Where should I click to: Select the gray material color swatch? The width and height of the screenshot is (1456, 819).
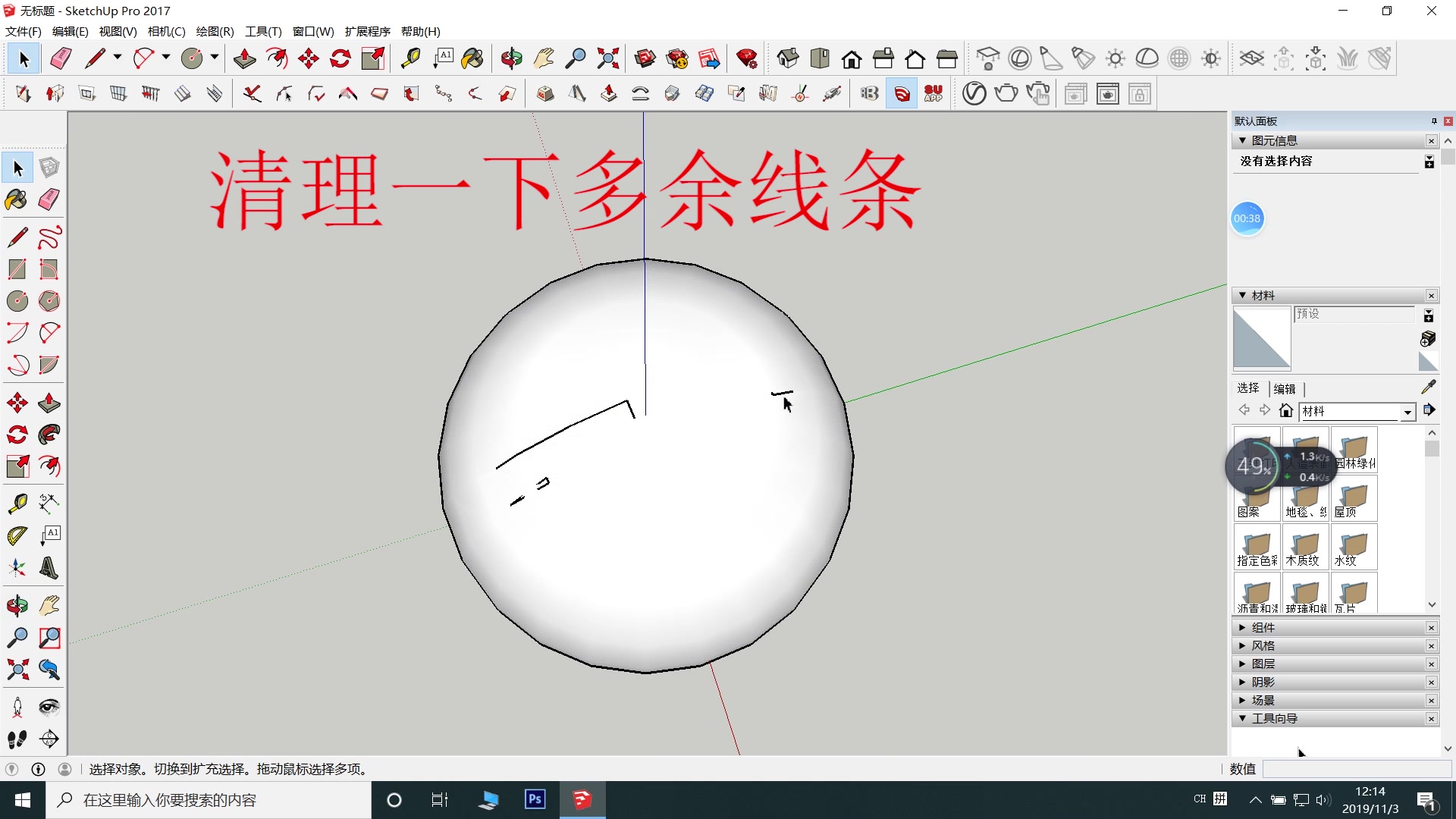coord(1261,338)
